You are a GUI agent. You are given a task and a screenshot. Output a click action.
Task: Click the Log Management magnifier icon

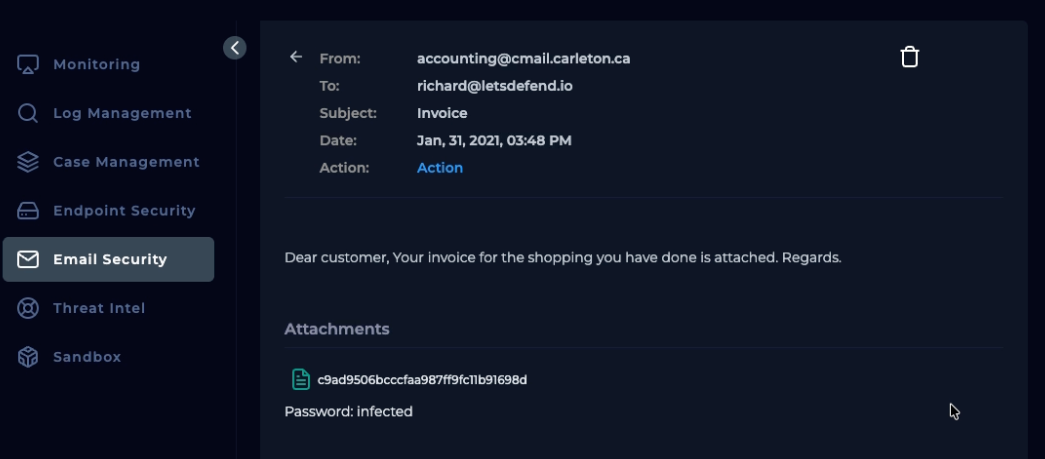point(28,113)
